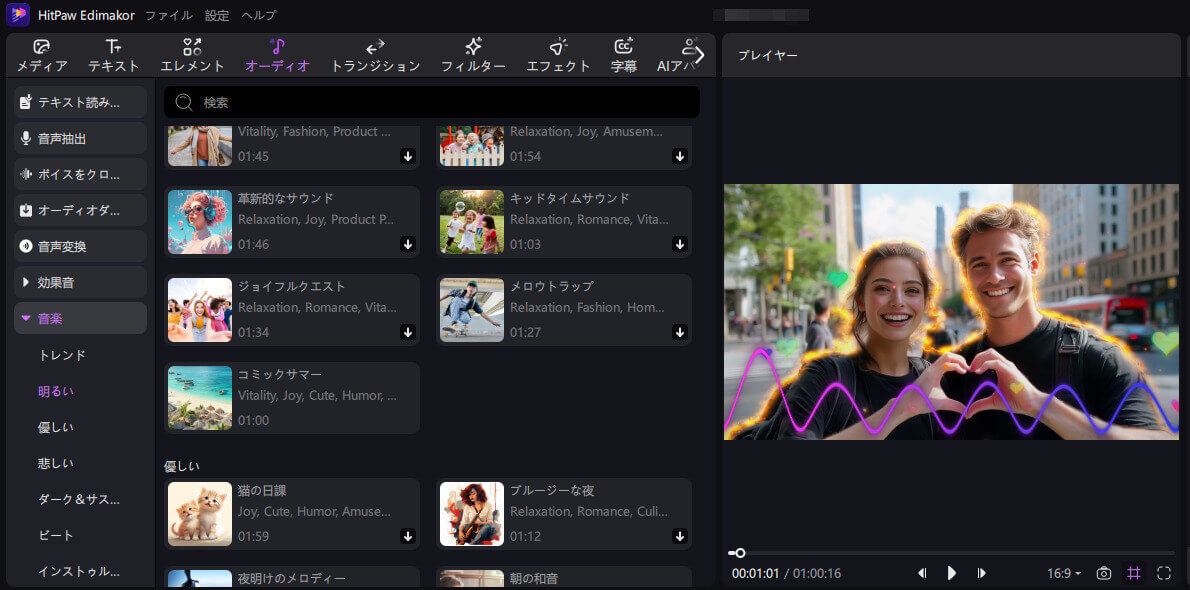Viewport: 1190px width, 590px height.
Task: Click the HitPaw Edimakor logo icon
Action: coord(17,14)
